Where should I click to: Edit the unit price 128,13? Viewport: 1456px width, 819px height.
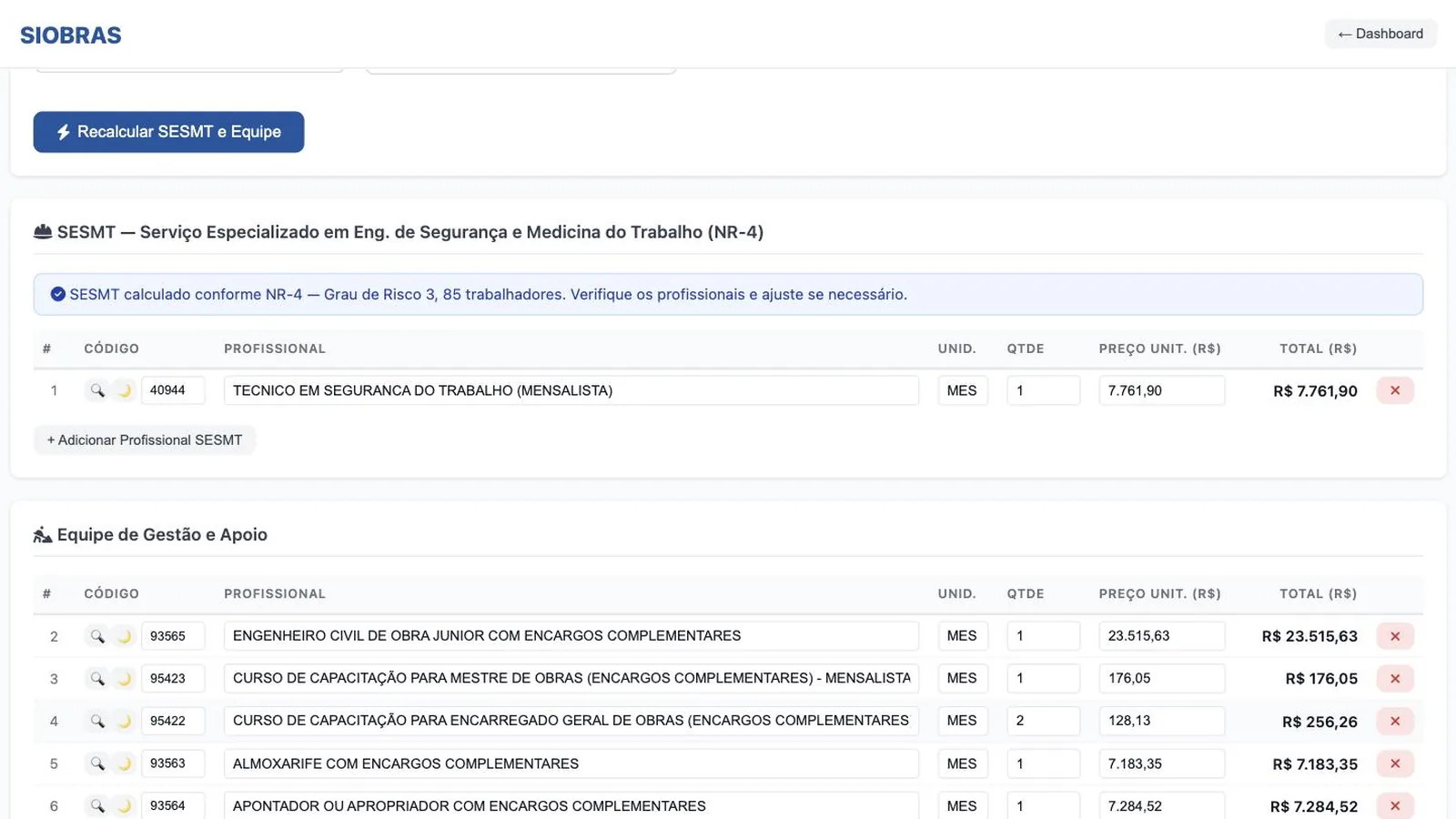pyautogui.click(x=1161, y=721)
